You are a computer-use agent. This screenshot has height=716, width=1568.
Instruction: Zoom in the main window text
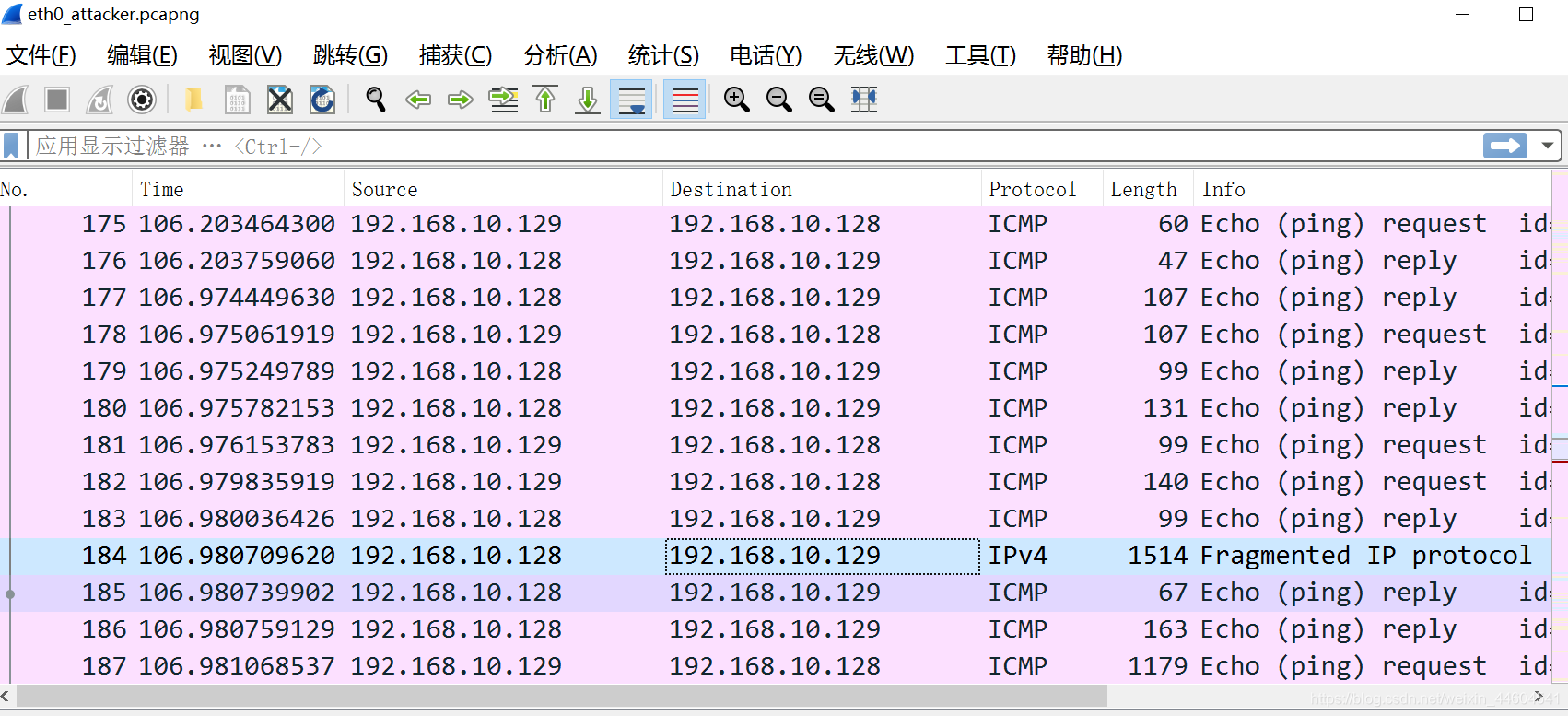click(736, 99)
